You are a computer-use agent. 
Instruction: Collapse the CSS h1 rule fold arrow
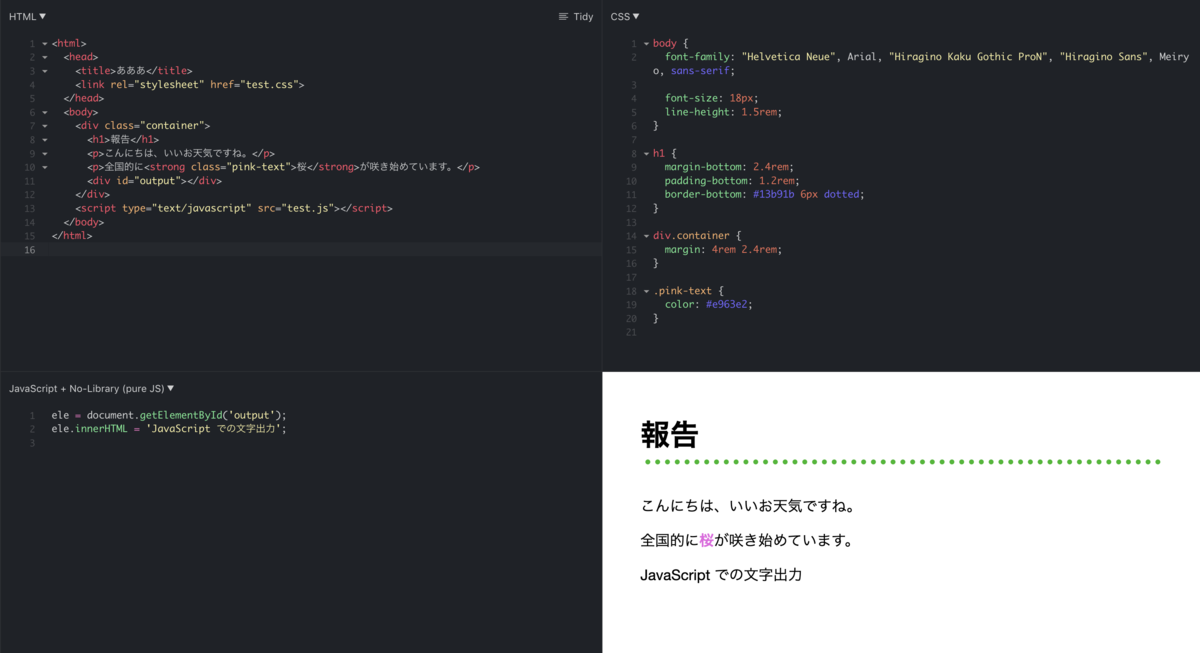tap(646, 154)
